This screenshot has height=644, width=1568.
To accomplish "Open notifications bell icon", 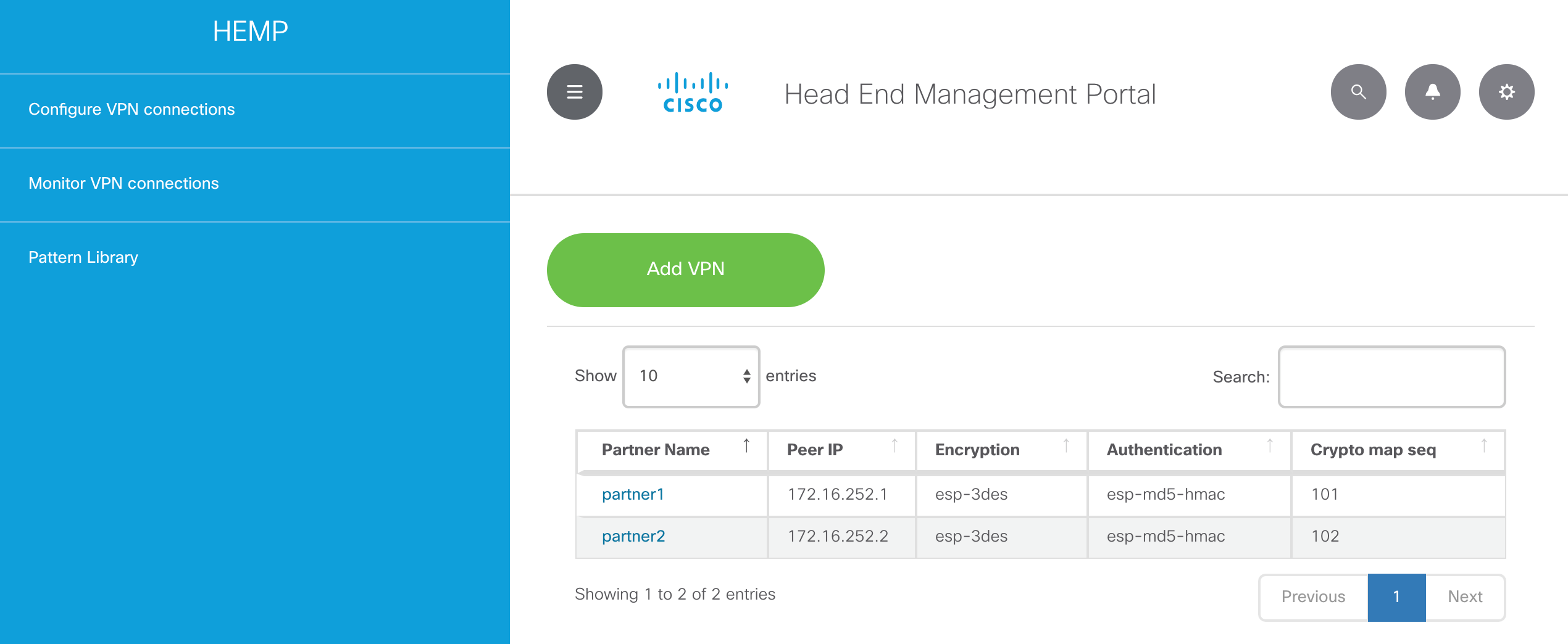I will (x=1432, y=92).
